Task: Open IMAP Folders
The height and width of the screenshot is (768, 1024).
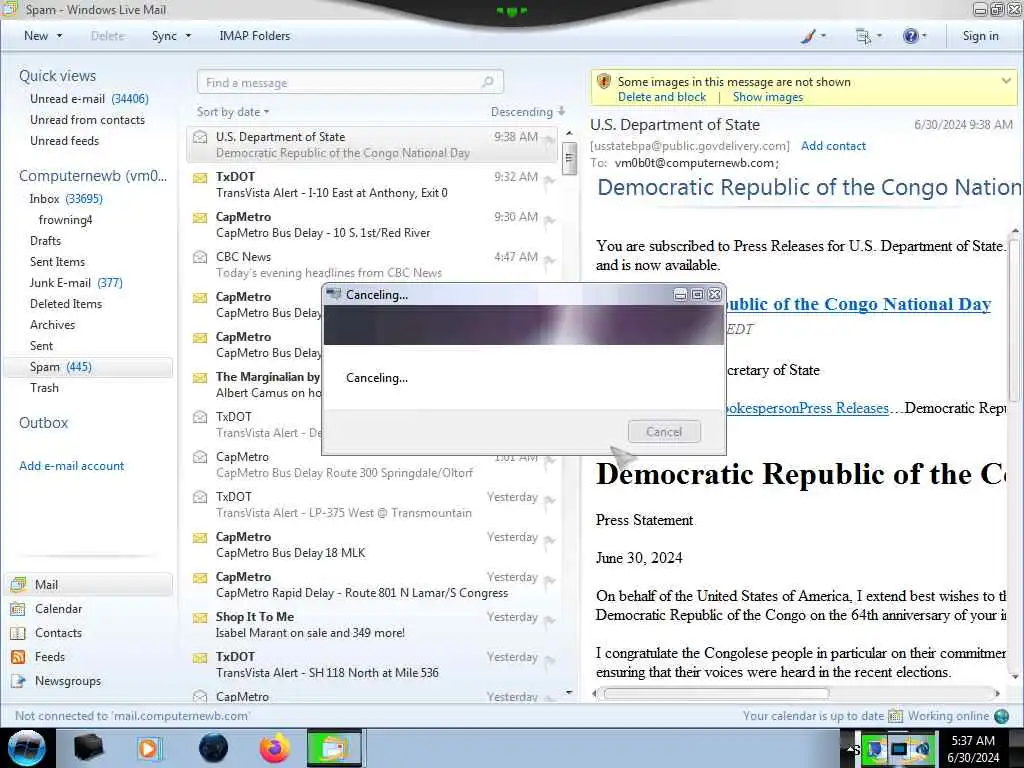Action: pyautogui.click(x=254, y=36)
